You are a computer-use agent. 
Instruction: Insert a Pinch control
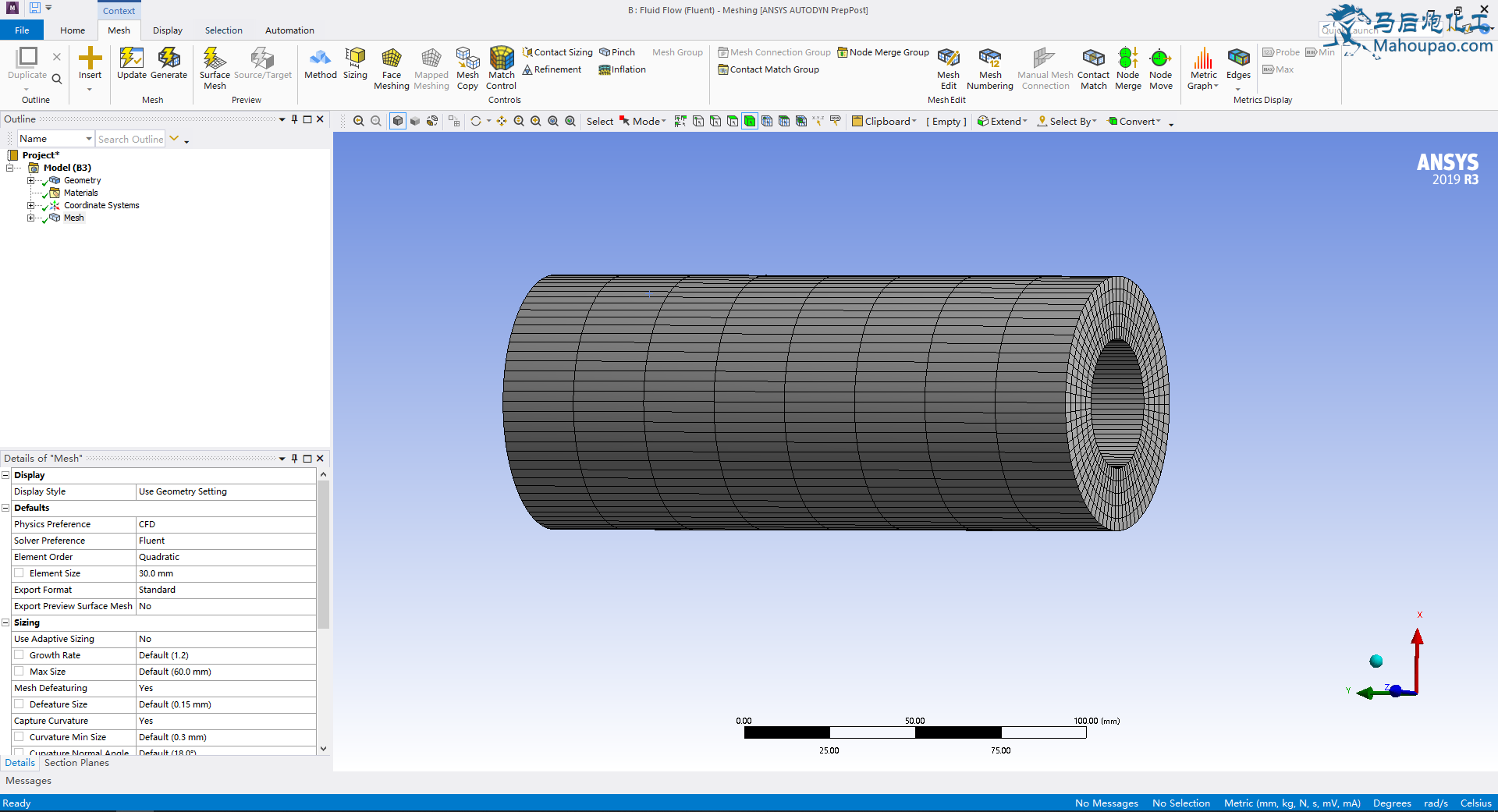617,52
